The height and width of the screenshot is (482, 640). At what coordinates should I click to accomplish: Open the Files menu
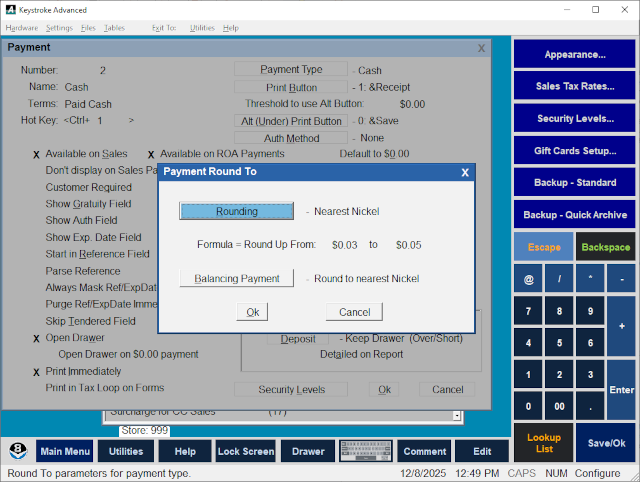[88, 28]
